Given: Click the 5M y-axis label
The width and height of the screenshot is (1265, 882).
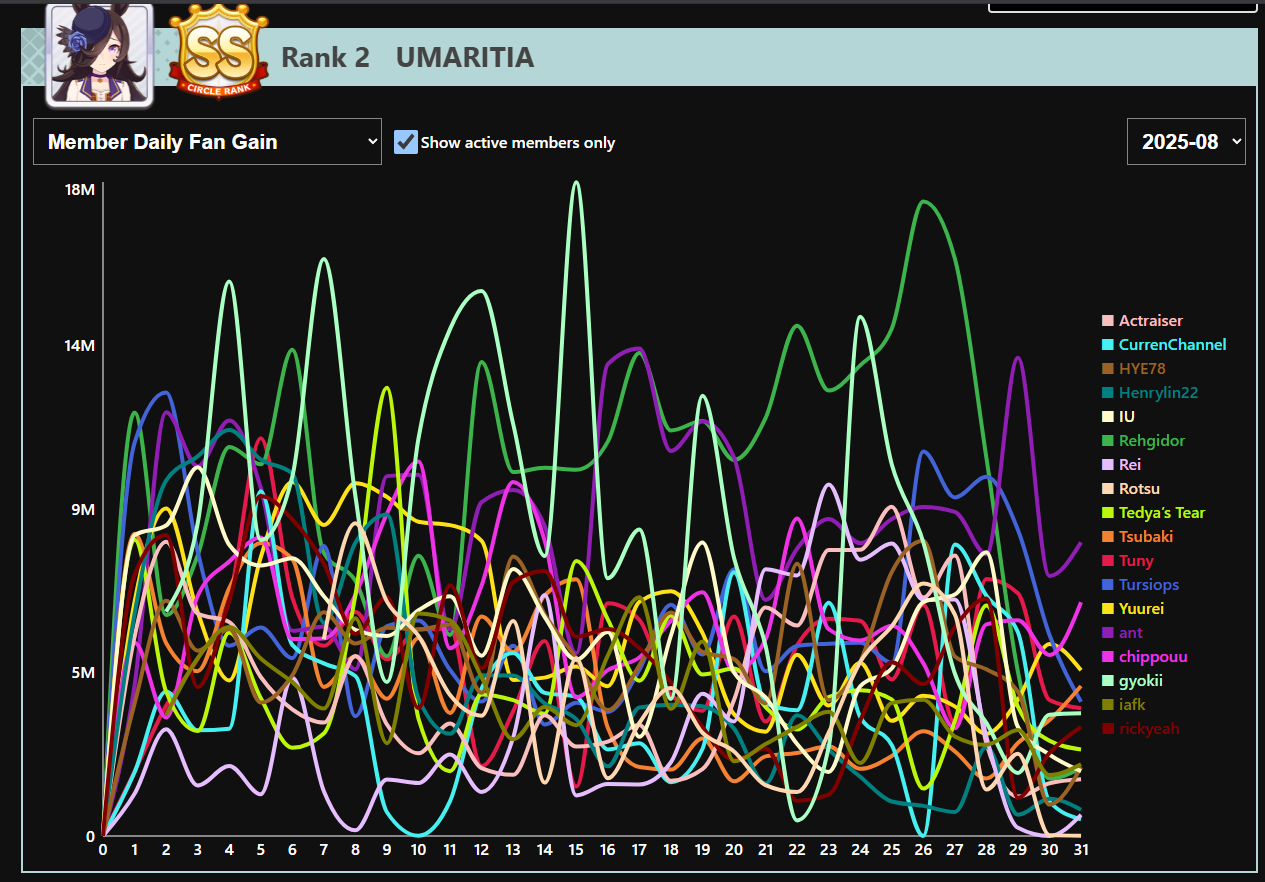Looking at the screenshot, I should pos(84,673).
